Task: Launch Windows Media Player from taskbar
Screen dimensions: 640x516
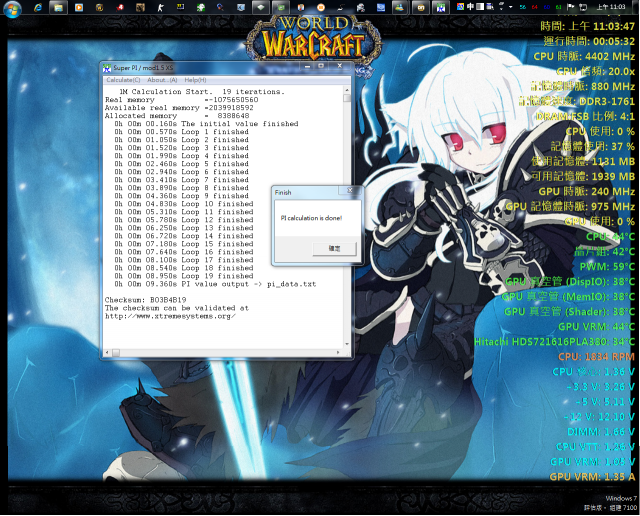Action: coord(79,7)
